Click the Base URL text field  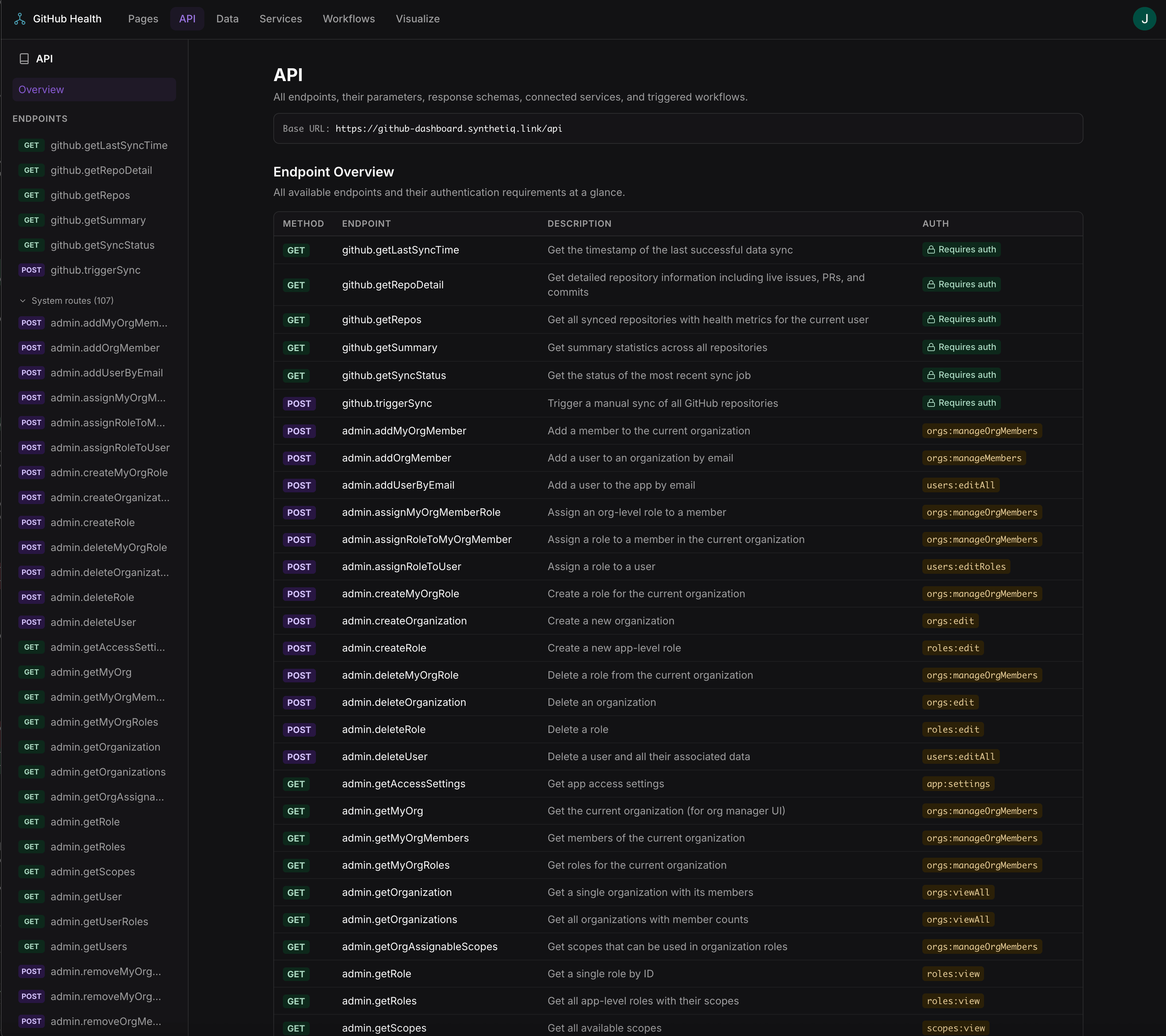point(678,128)
